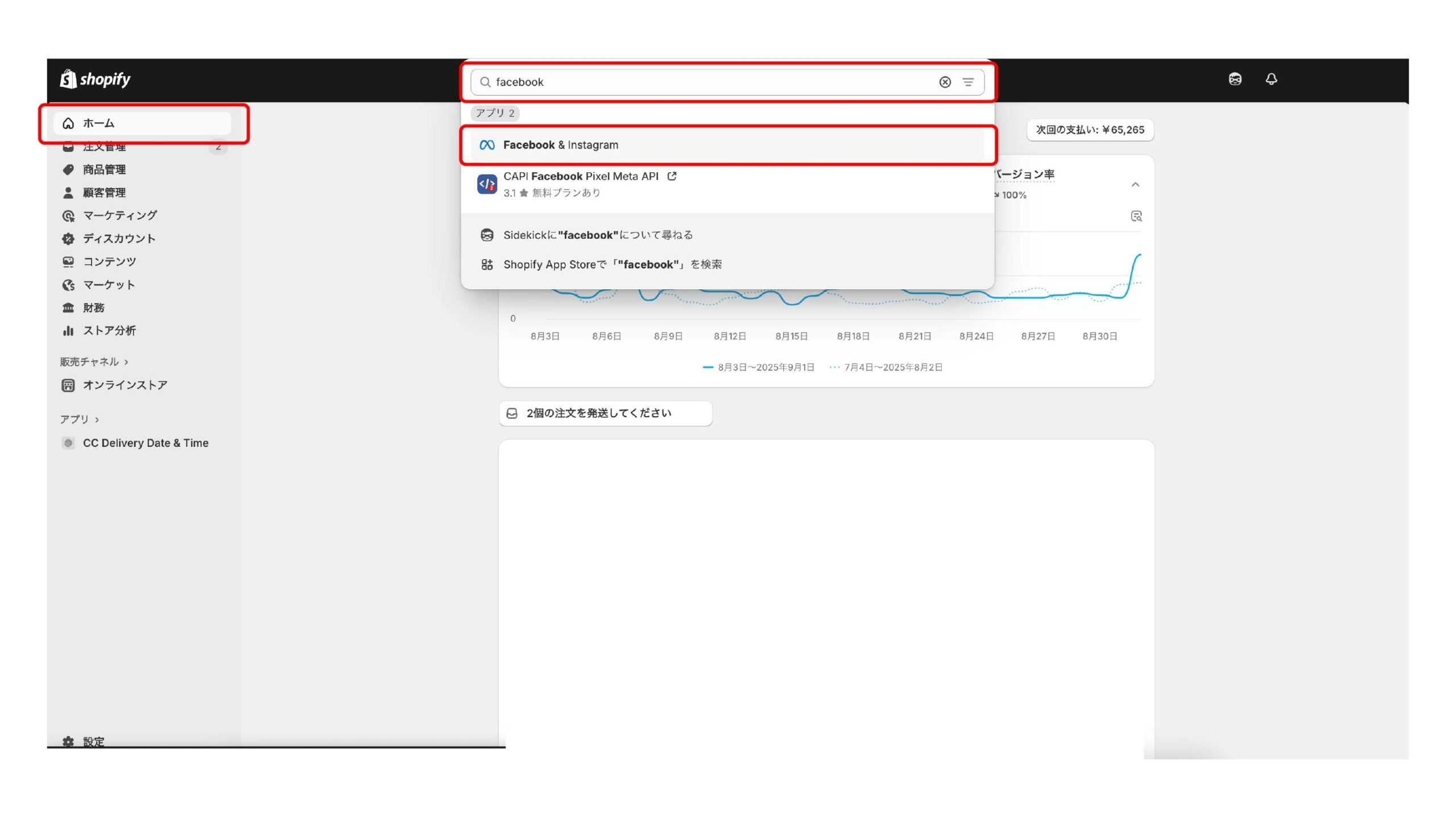1456x818 pixels.
Task: Click the marketing target icon
Action: pyautogui.click(x=68, y=216)
